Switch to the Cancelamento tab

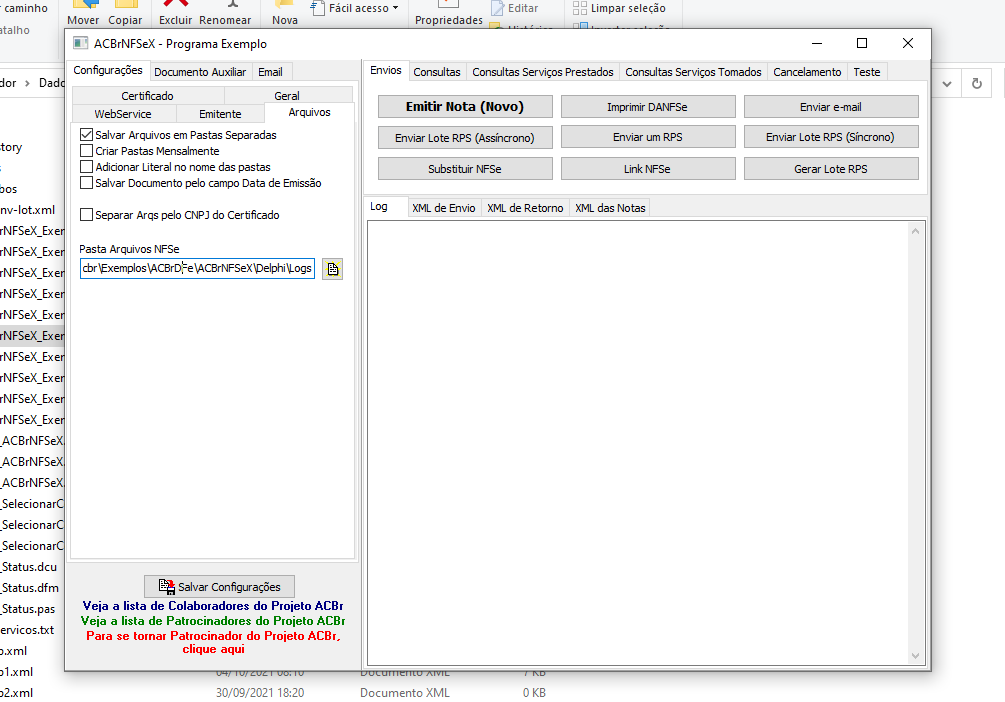point(807,72)
